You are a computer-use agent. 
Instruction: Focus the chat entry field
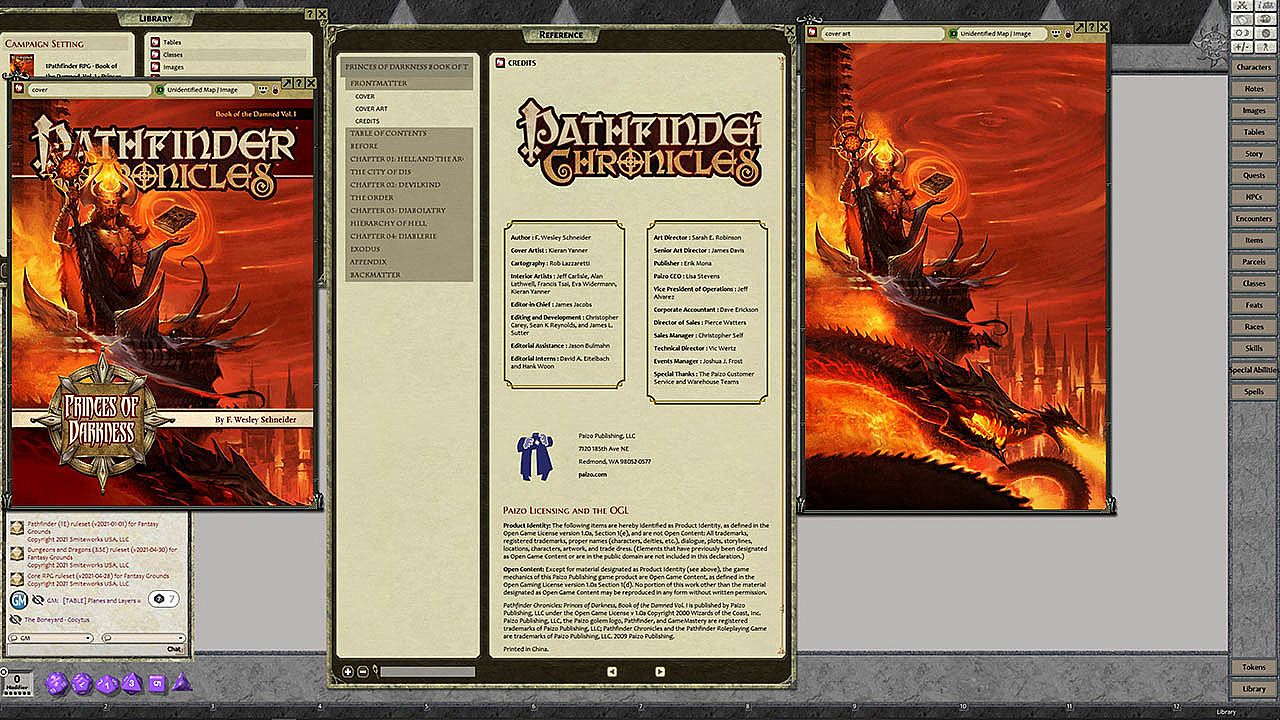(x=95, y=650)
